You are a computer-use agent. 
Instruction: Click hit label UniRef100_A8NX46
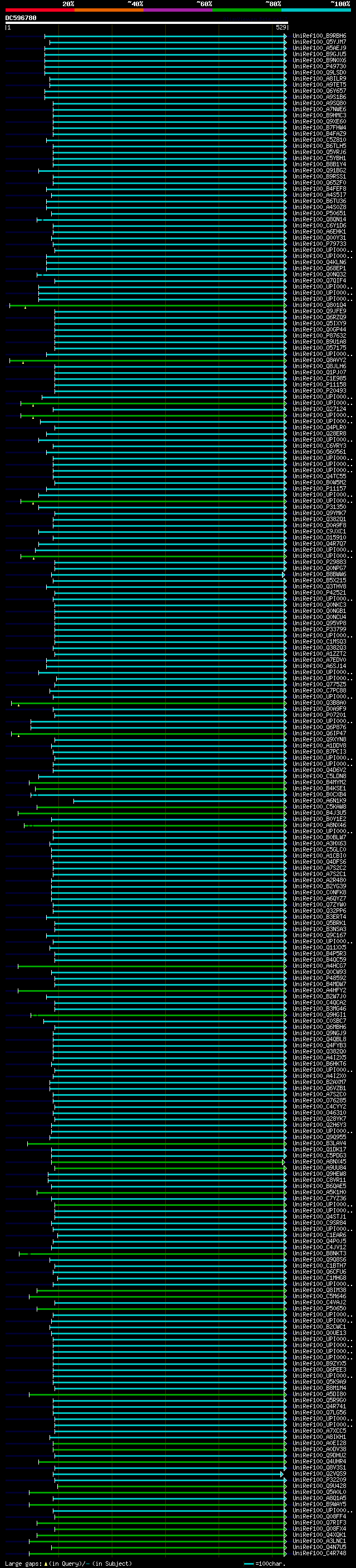[x=319, y=826]
